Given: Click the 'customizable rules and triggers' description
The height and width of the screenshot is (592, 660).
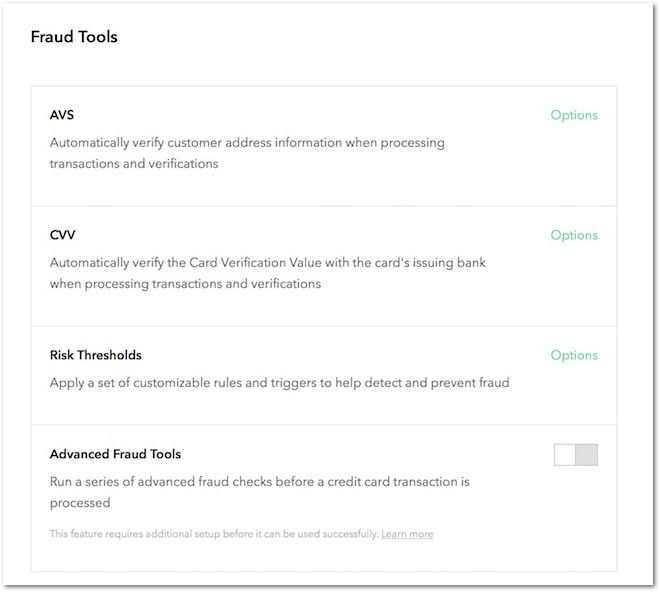Looking at the screenshot, I should (279, 383).
